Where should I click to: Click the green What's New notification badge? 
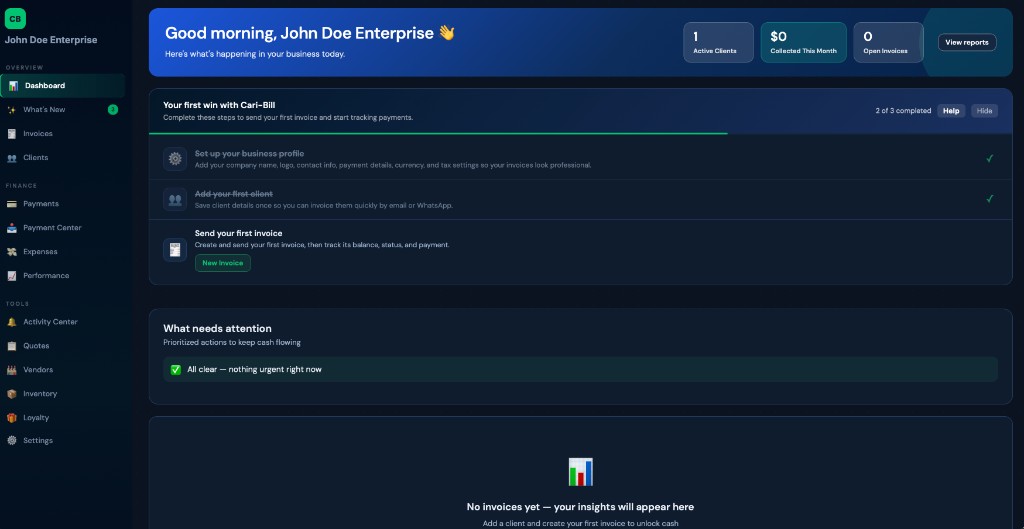(x=113, y=110)
